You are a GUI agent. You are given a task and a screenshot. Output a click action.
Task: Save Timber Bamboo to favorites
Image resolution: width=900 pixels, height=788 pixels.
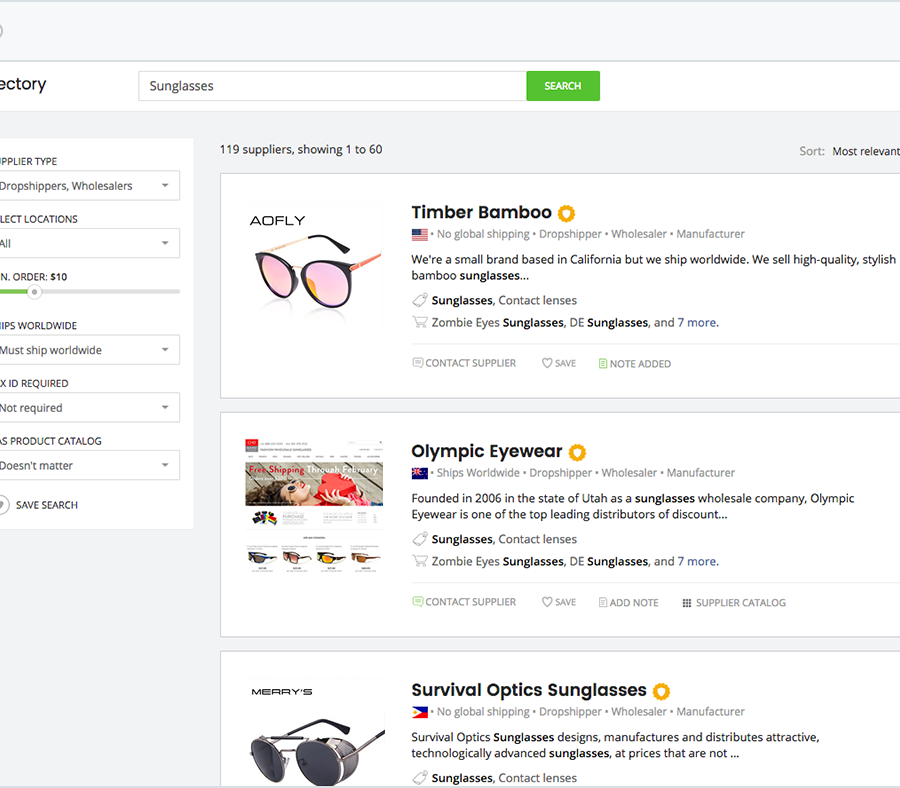click(559, 363)
